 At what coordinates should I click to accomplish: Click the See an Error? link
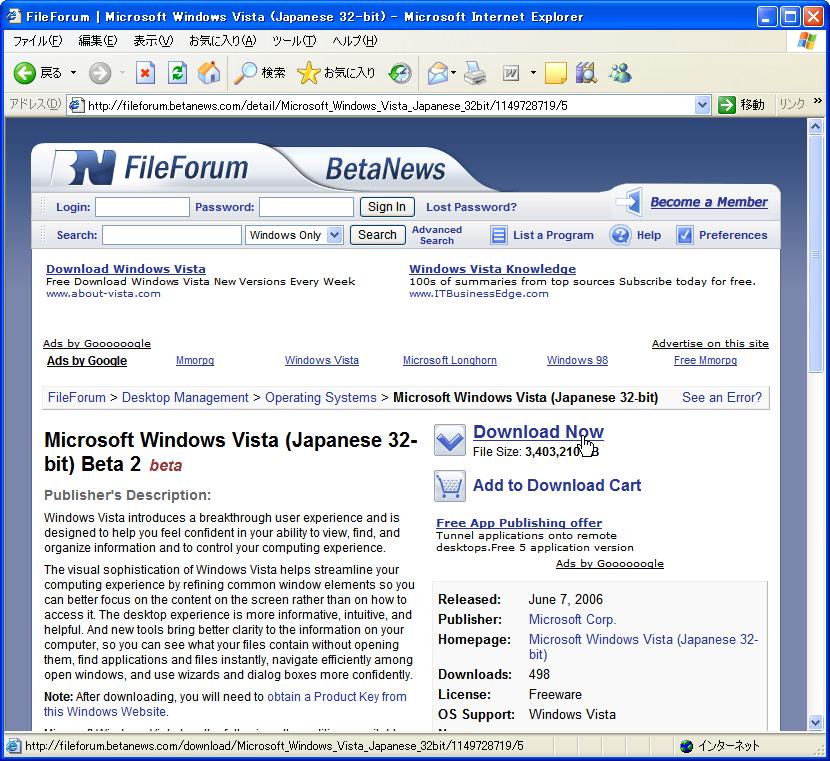(722, 397)
